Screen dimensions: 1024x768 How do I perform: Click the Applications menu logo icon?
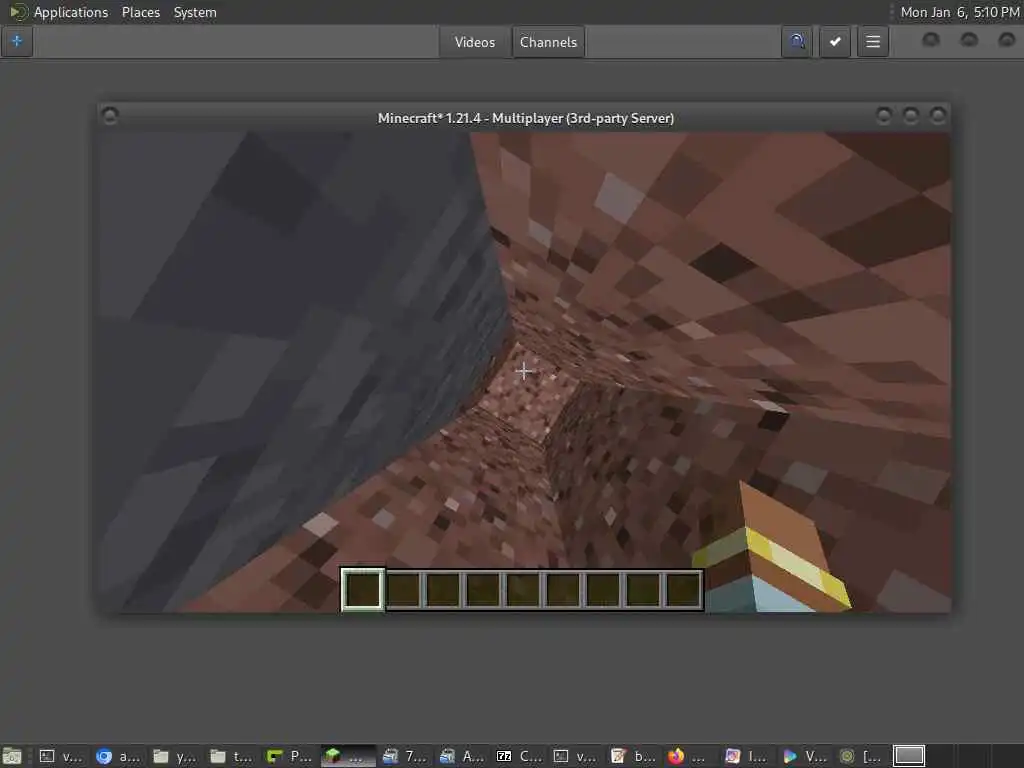coord(18,12)
